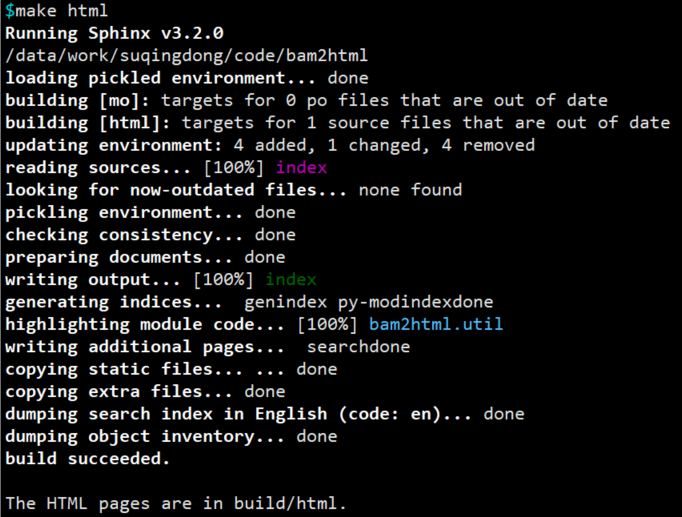Click 'The HTML pages are in build/html.' line
Image resolution: width=682 pixels, height=517 pixels.
pos(176,504)
